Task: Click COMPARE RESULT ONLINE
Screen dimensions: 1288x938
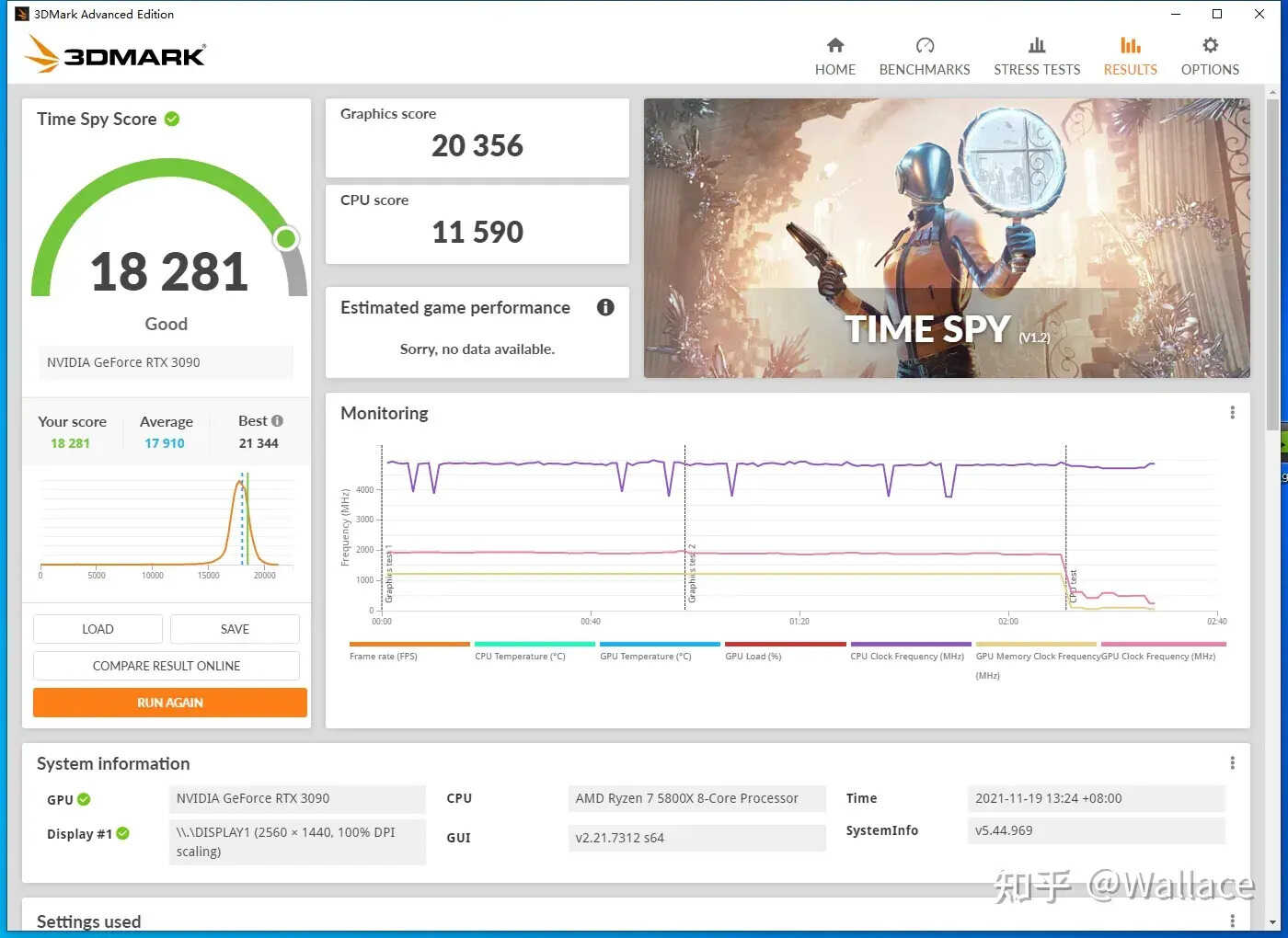Action: pos(167,666)
